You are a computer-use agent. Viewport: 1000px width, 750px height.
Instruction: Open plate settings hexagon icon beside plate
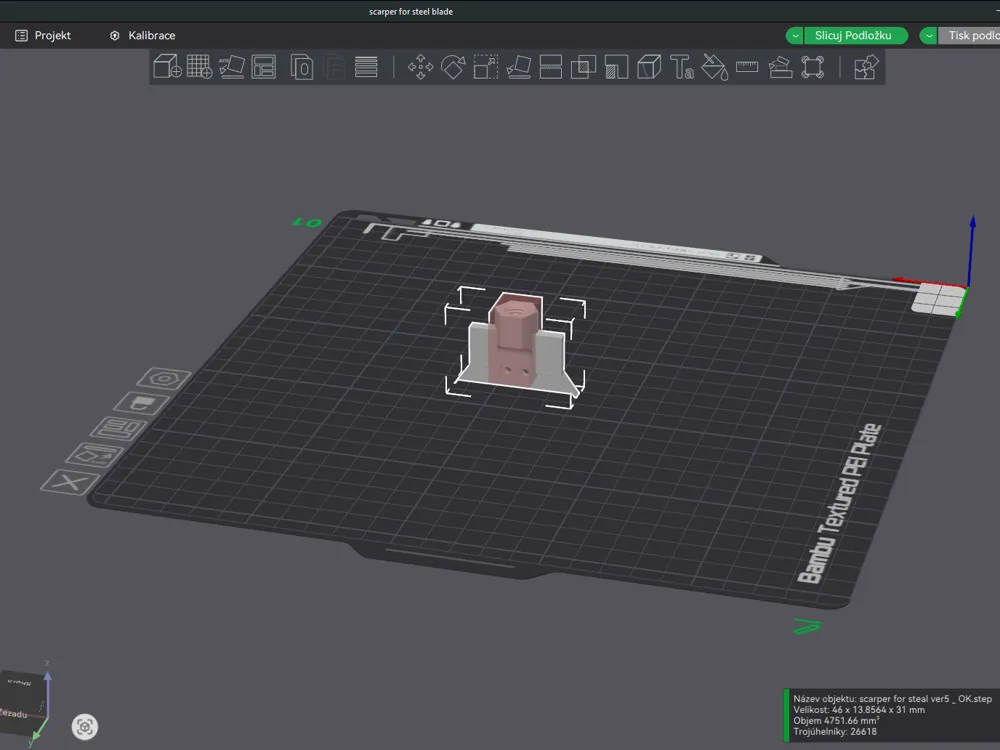tap(164, 379)
